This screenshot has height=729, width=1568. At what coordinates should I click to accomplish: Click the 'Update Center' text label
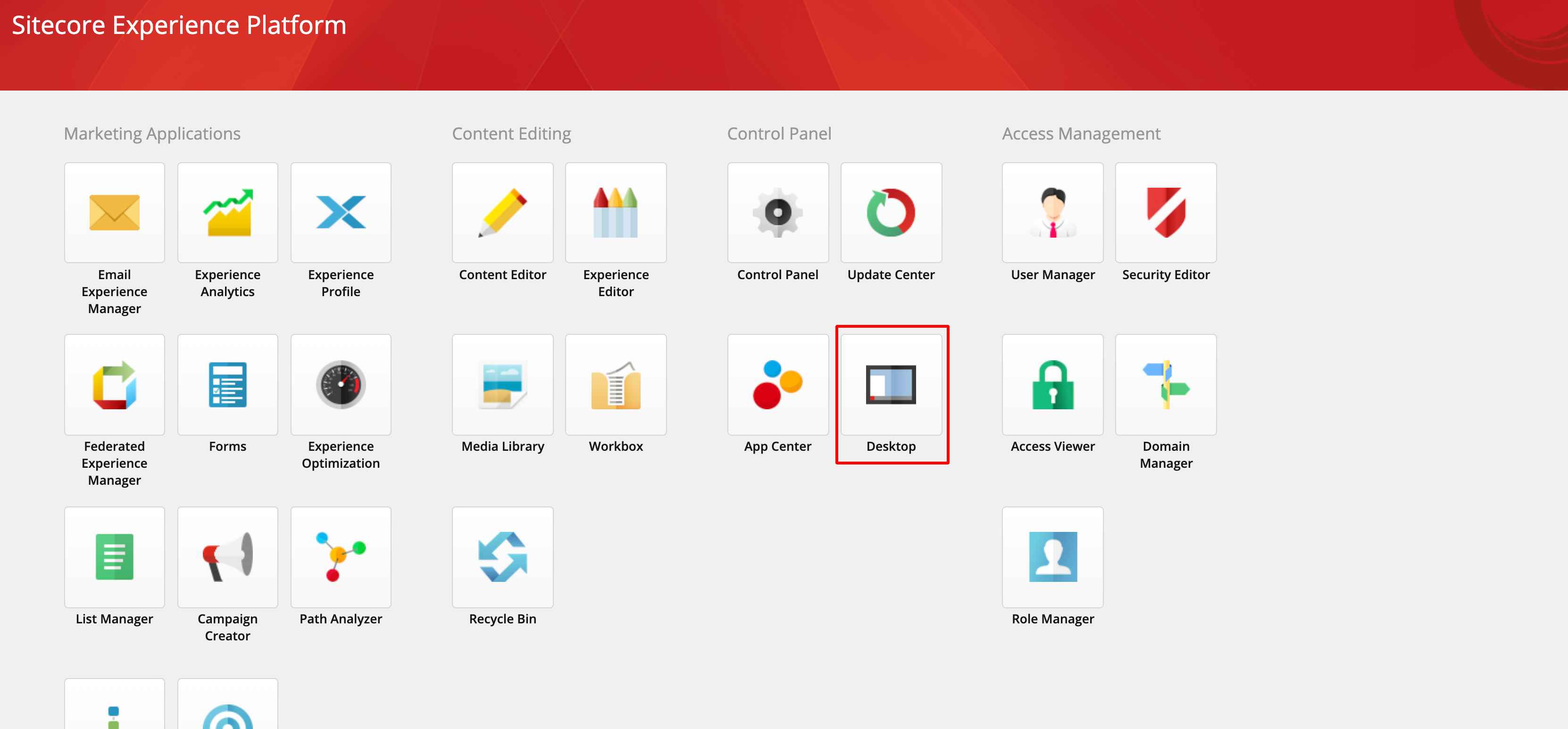pos(891,274)
